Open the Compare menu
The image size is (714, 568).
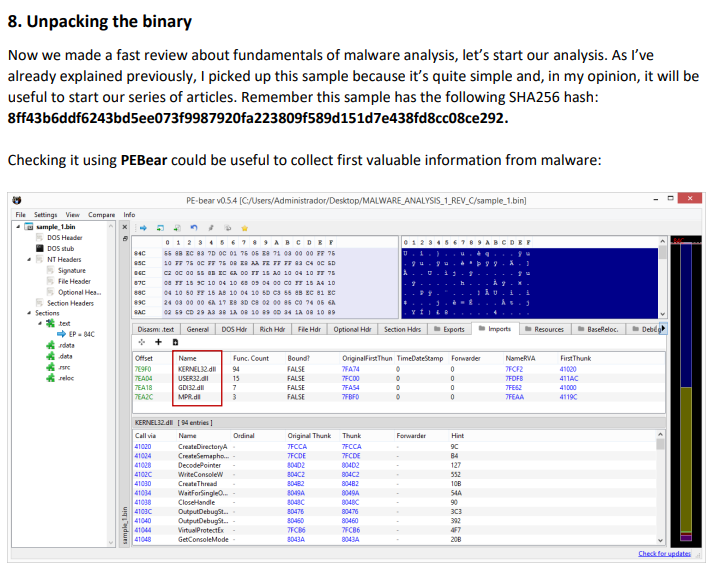pos(102,215)
